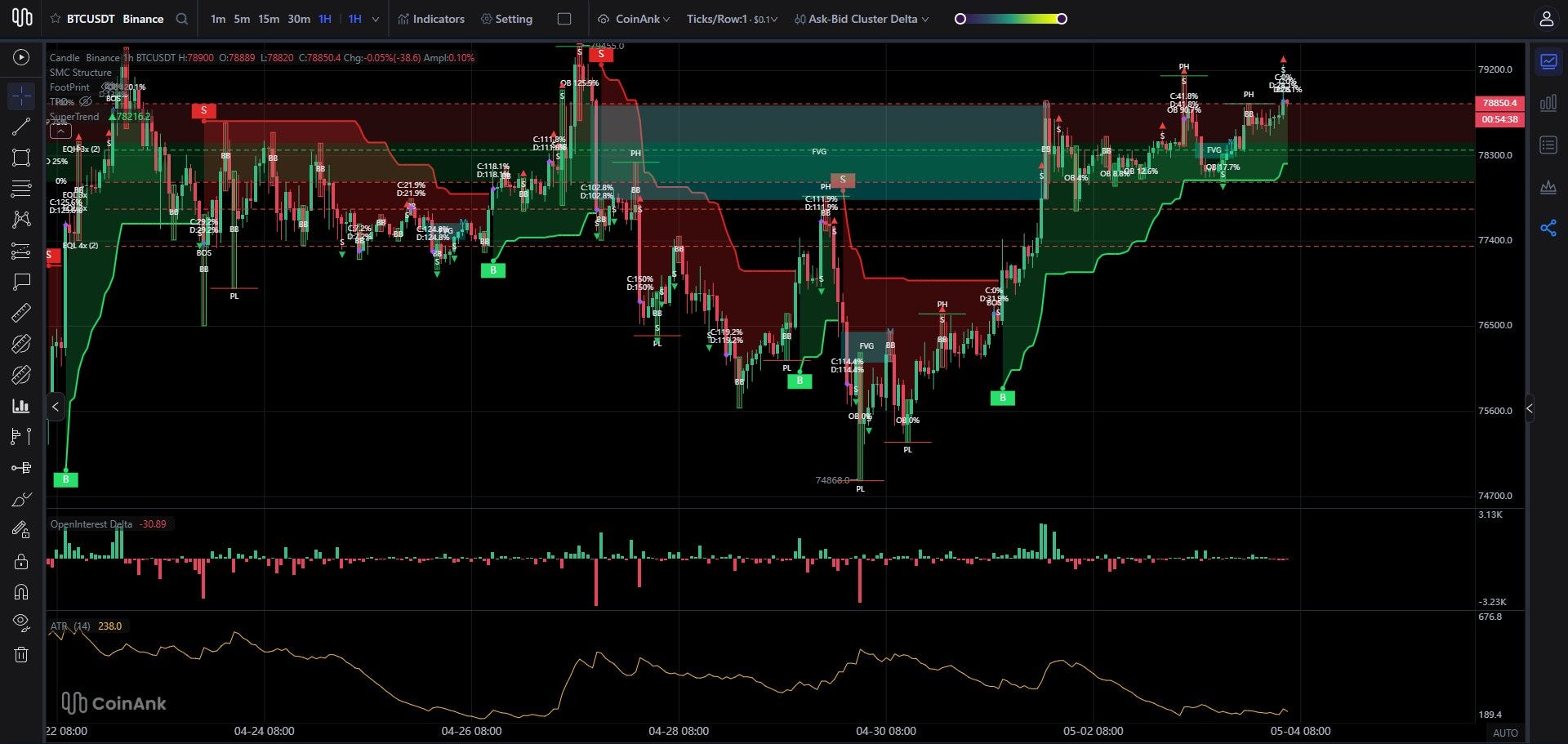Click the SuperTrend indicator label
The width and height of the screenshot is (1568, 744).
tap(74, 117)
